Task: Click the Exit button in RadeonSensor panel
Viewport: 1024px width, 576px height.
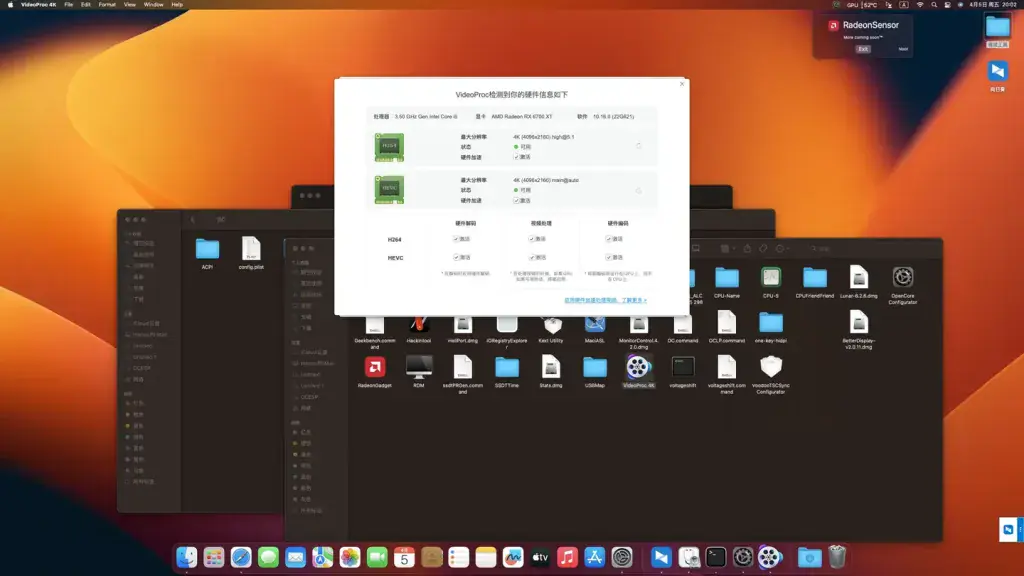Action: point(863,49)
